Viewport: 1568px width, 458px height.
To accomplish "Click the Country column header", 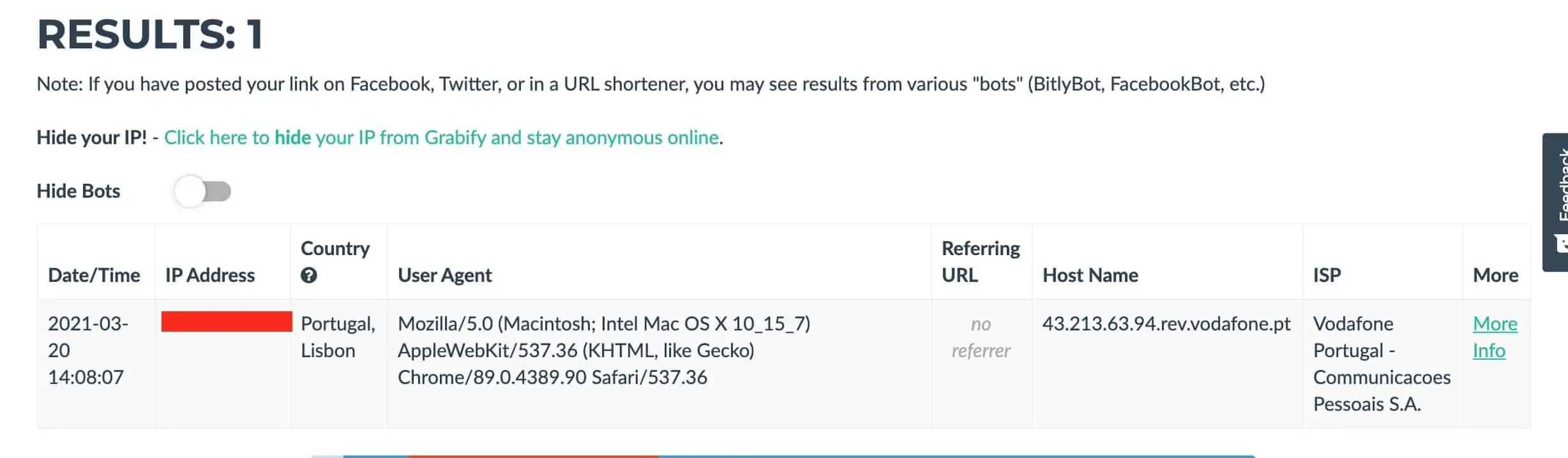I will (x=335, y=248).
